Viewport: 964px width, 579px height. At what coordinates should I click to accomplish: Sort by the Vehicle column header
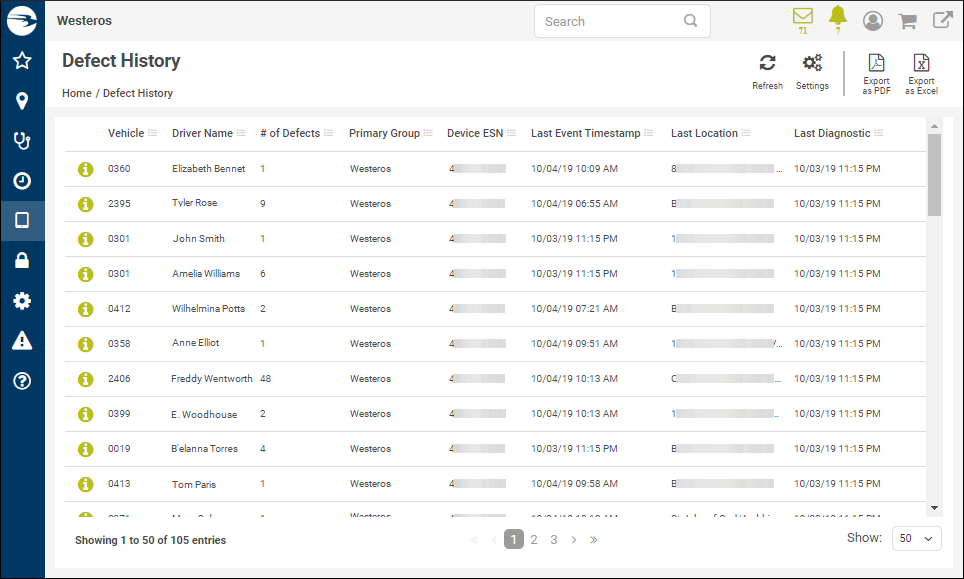pos(126,133)
